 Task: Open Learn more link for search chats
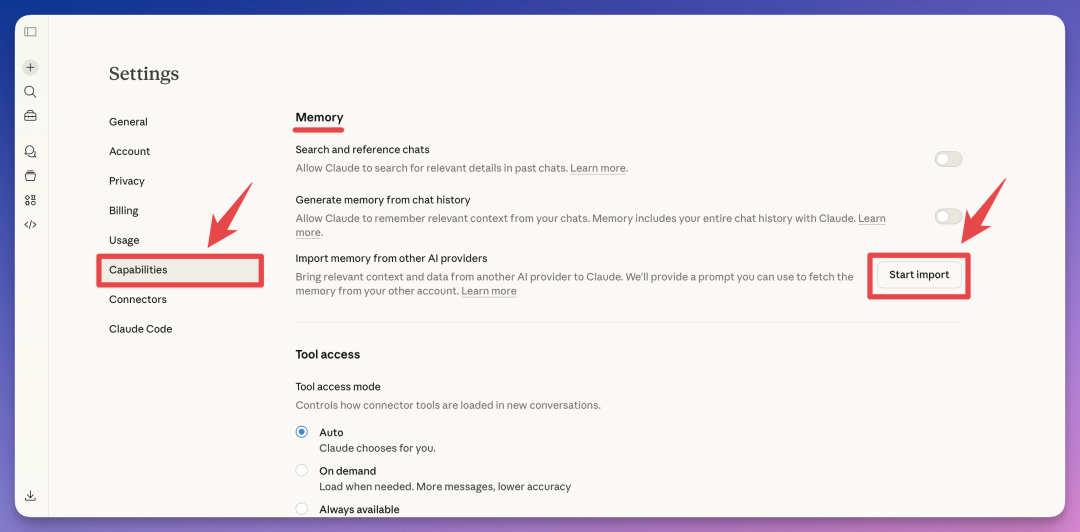[x=598, y=168]
